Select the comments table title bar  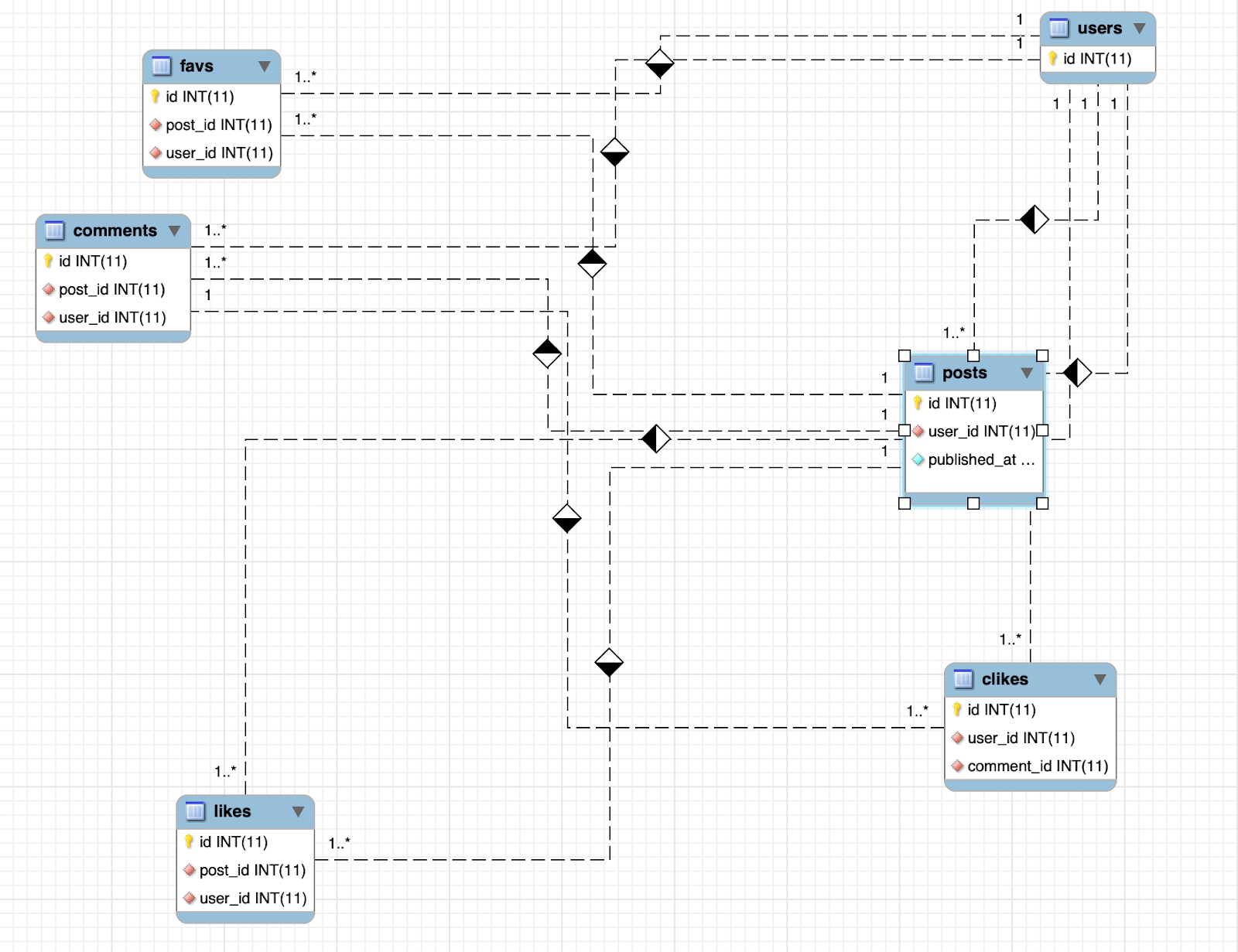[x=115, y=230]
